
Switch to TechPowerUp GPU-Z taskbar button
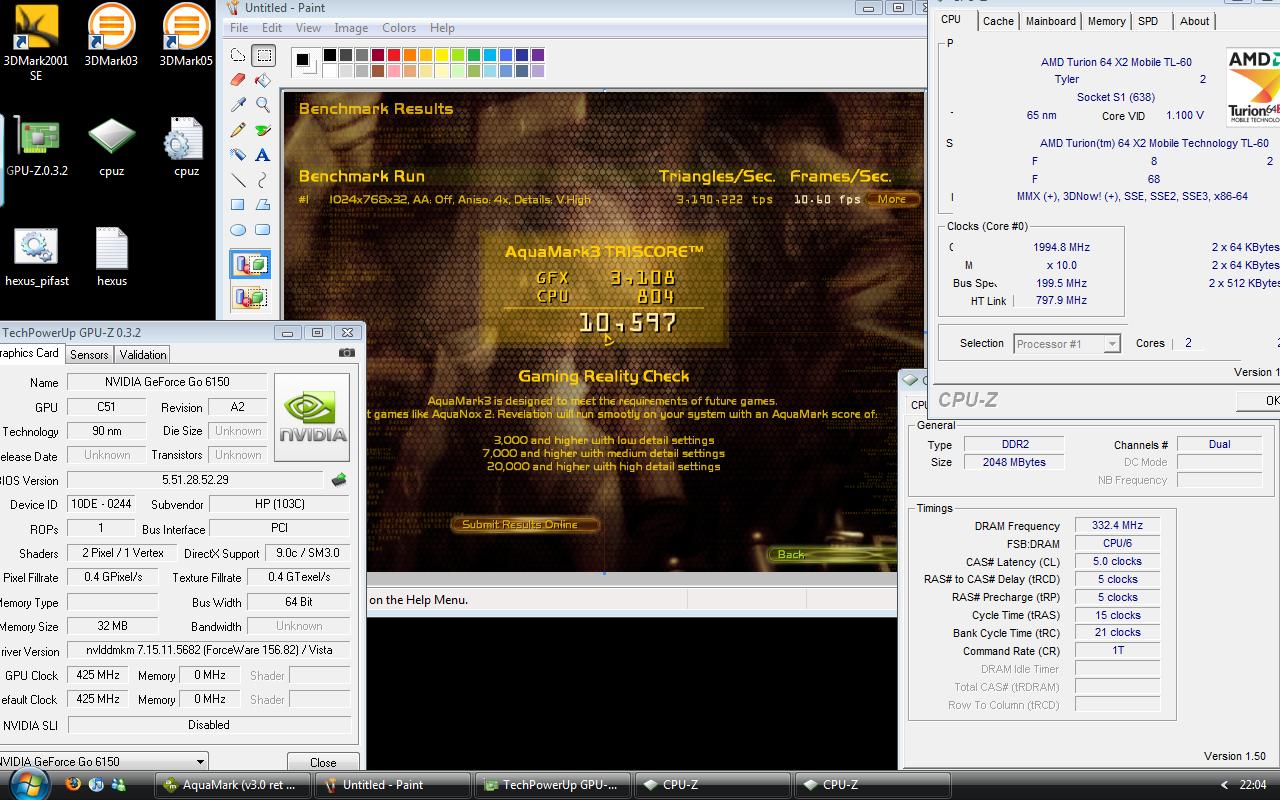click(x=554, y=785)
